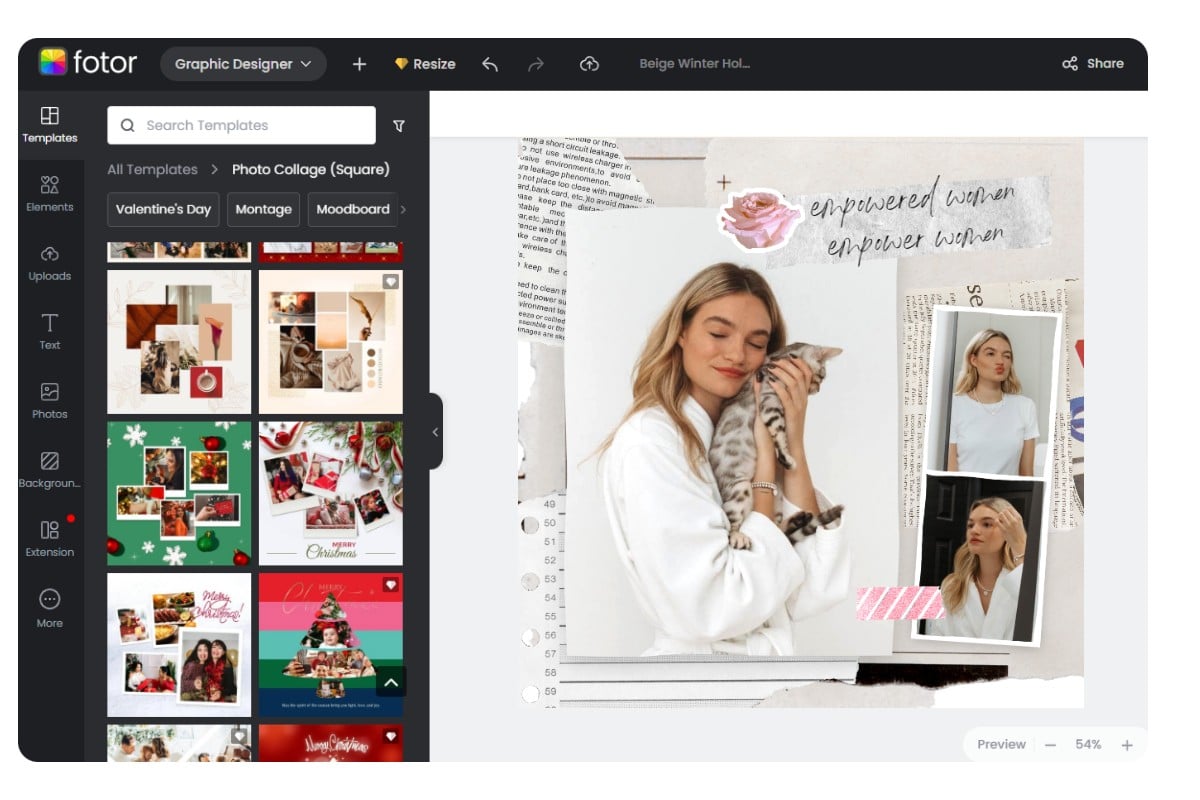Screen dimensions: 1200x800
Task: Click the Undo arrow icon
Action: (489, 63)
